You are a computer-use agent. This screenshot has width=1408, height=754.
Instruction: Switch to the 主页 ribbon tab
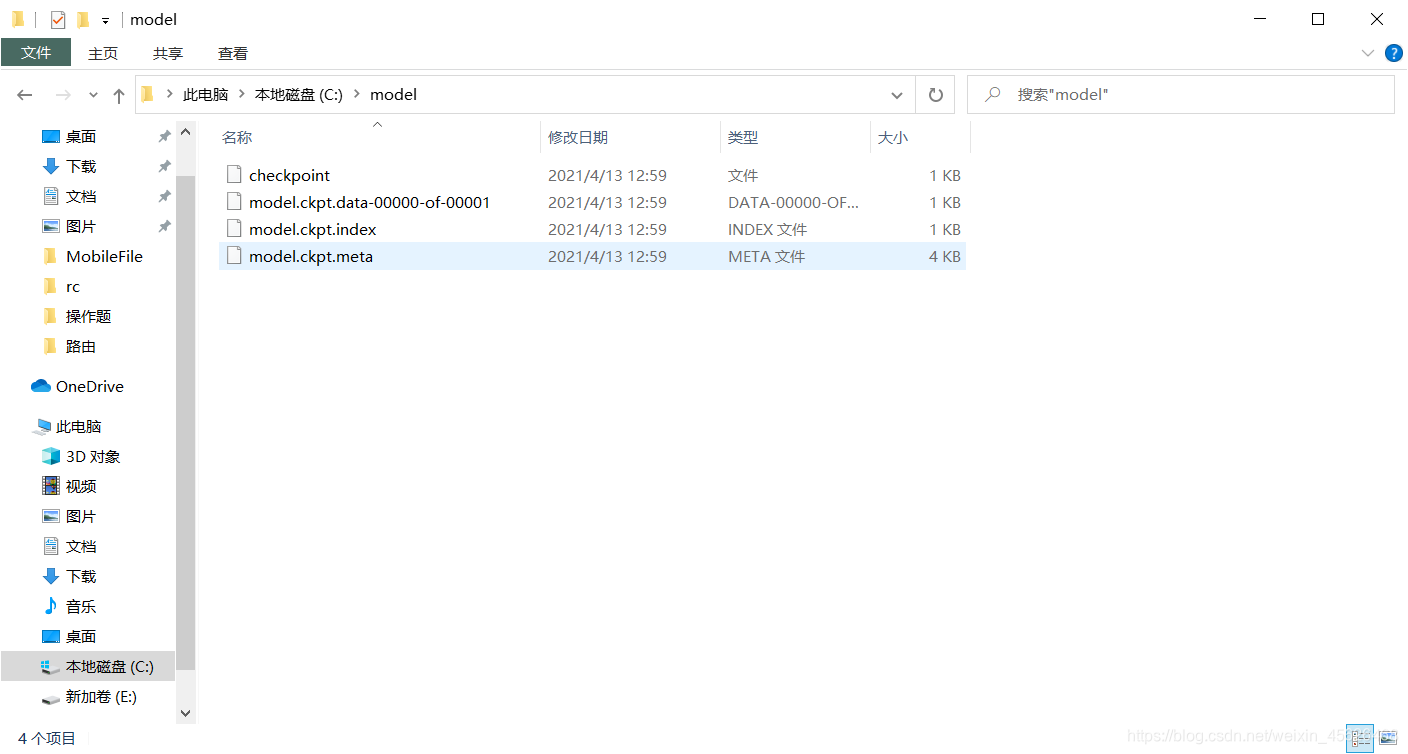103,53
